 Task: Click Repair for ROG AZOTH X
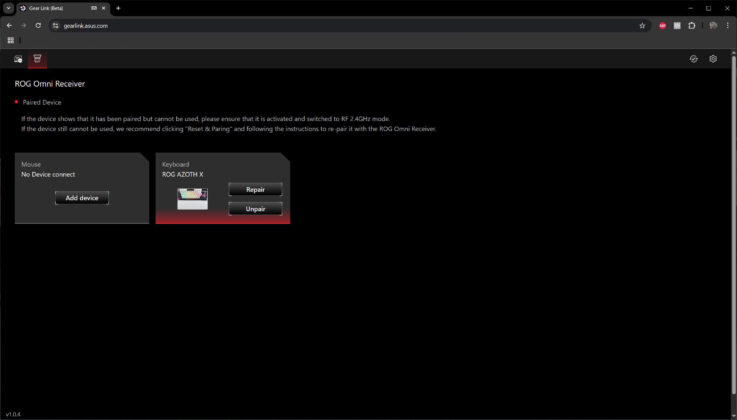pos(255,189)
